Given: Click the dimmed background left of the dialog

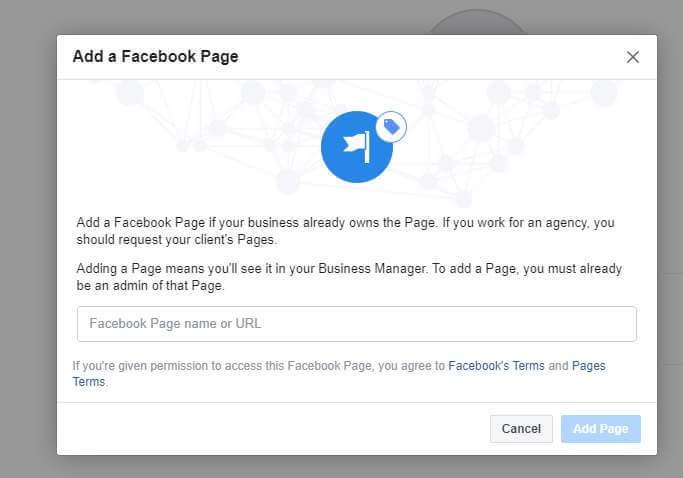Looking at the screenshot, I should [x=28, y=239].
